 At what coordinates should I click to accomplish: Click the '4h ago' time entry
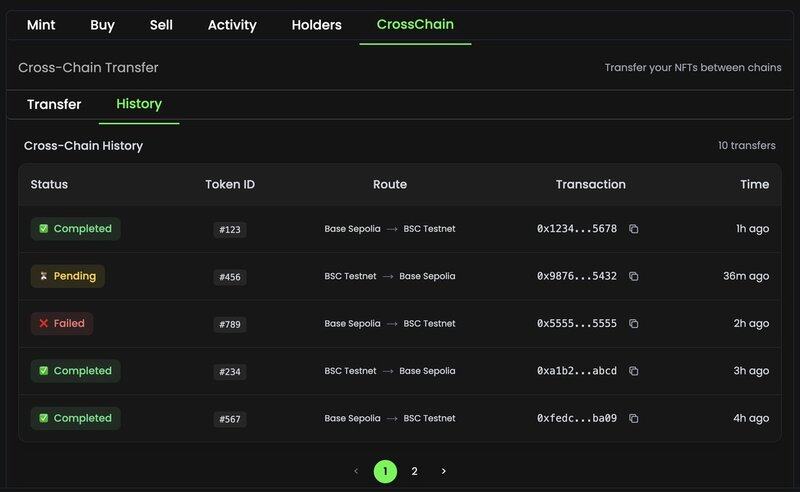tap(751, 419)
